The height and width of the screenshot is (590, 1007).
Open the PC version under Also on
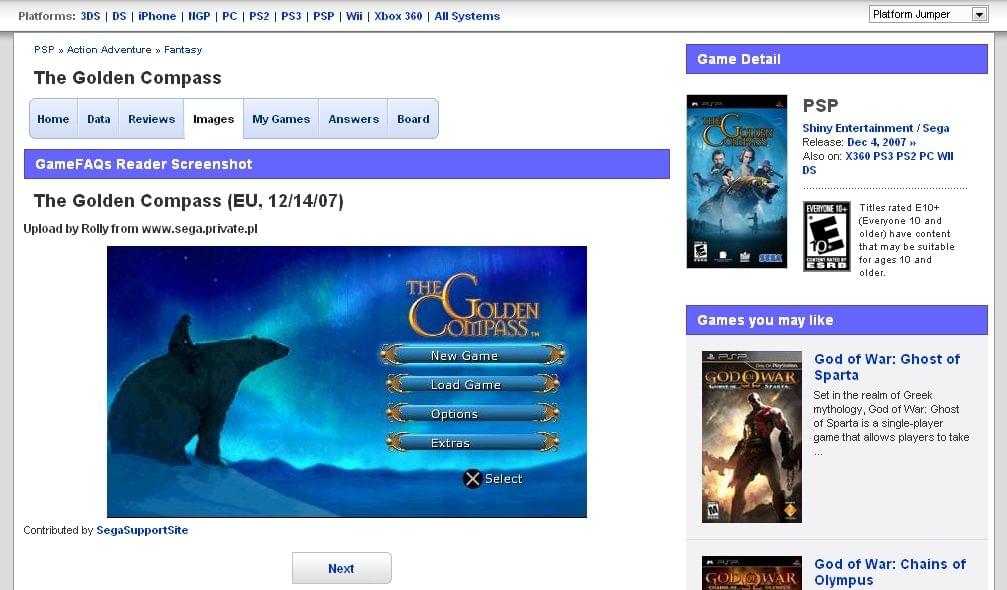(x=925, y=156)
